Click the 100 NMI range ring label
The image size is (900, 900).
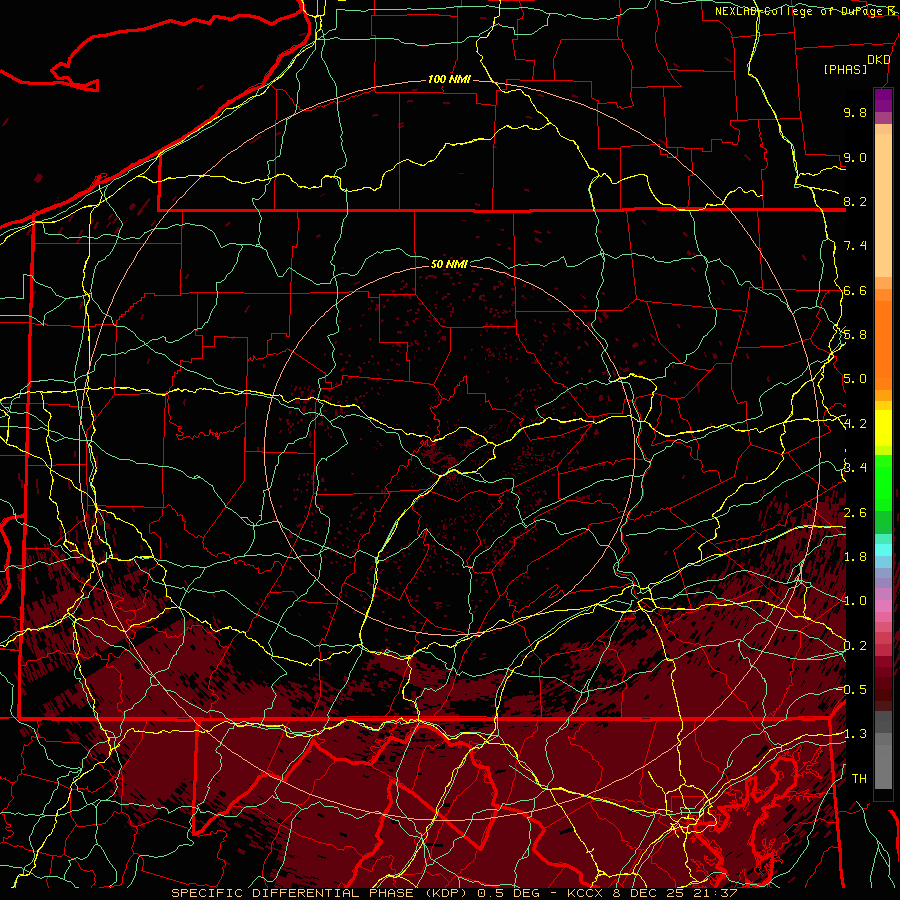pos(449,79)
